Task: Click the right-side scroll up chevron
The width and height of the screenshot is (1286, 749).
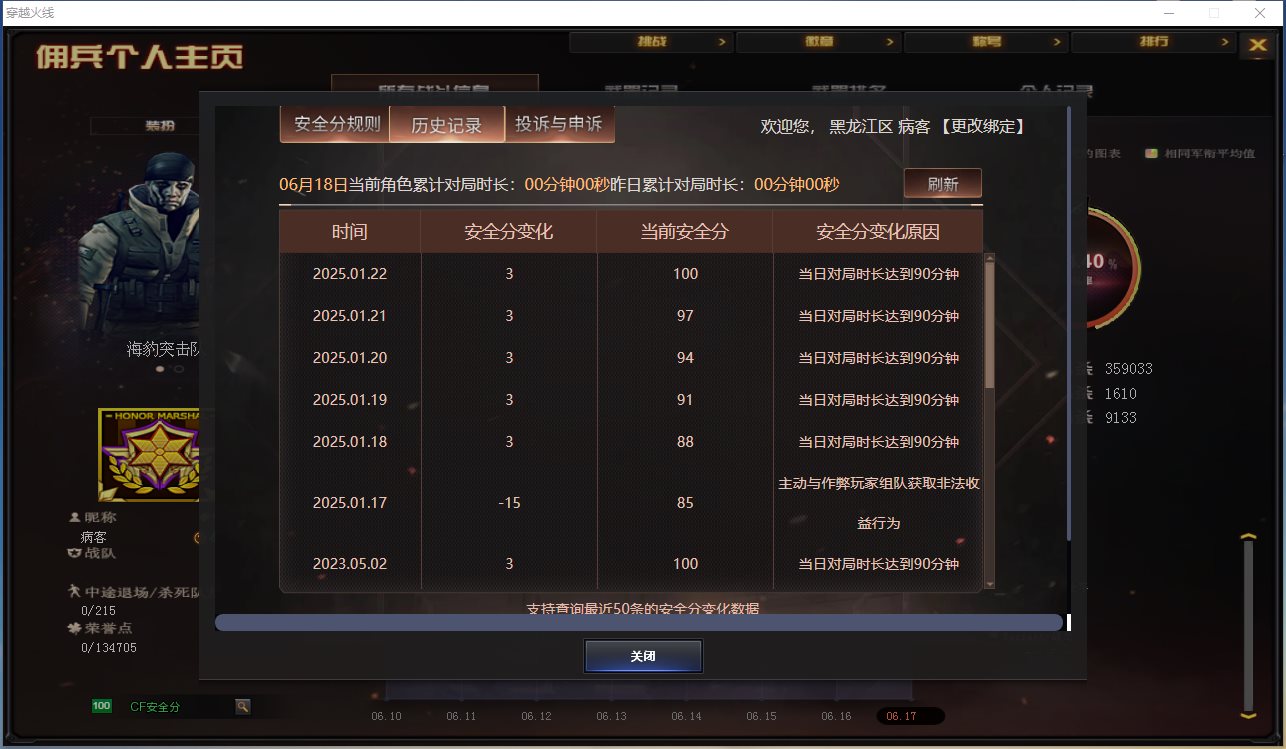Action: (1247, 538)
